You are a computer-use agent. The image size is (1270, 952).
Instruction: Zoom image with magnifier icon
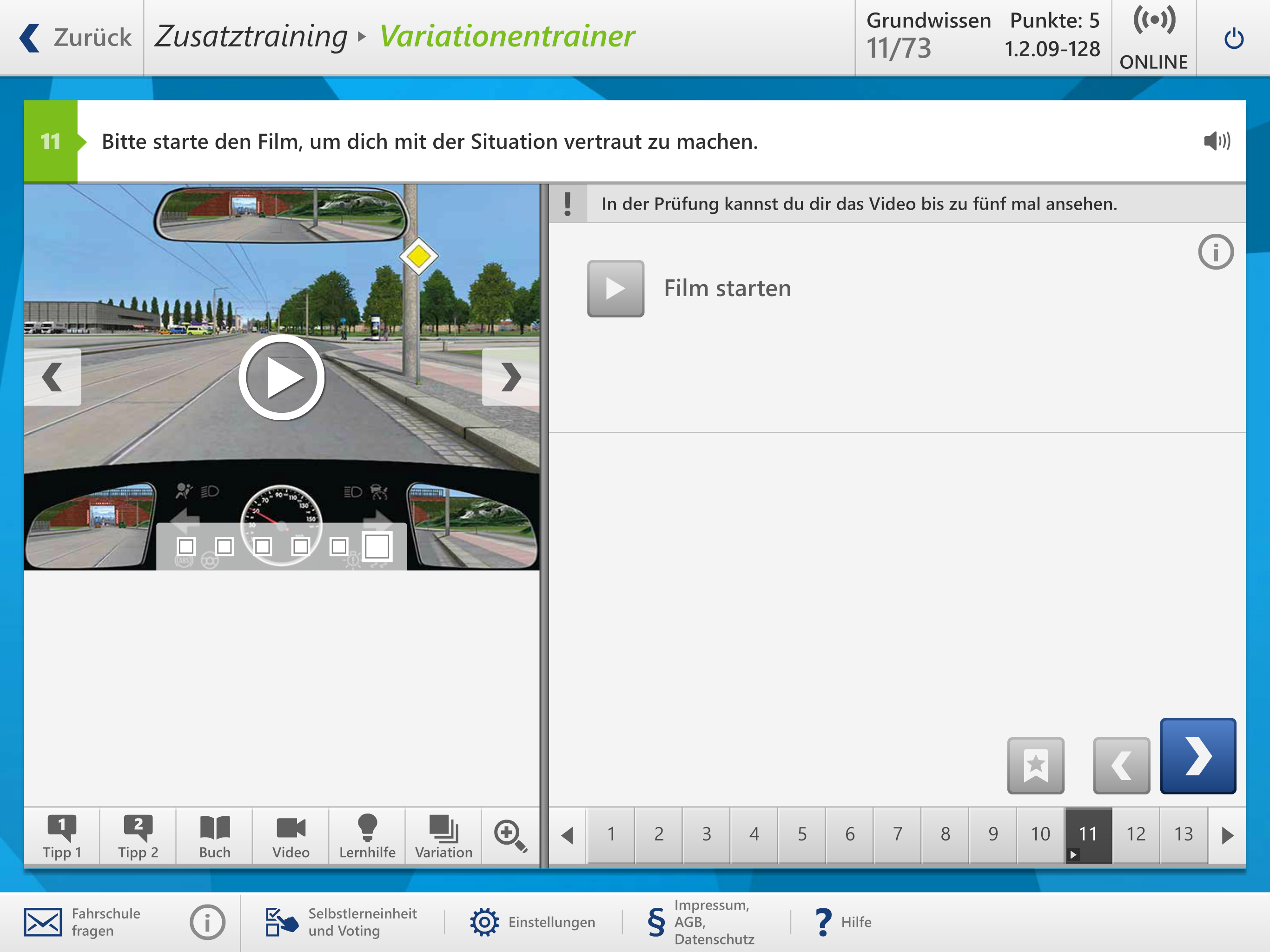click(510, 835)
